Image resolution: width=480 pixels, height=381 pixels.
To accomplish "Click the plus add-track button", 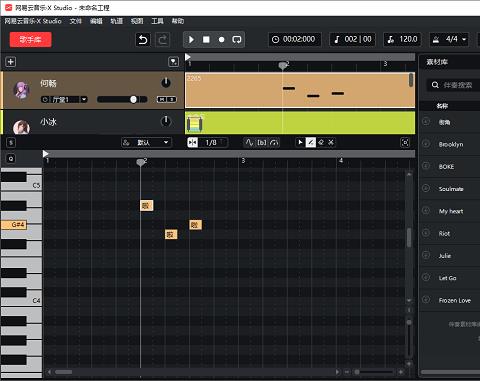I will [11, 62].
